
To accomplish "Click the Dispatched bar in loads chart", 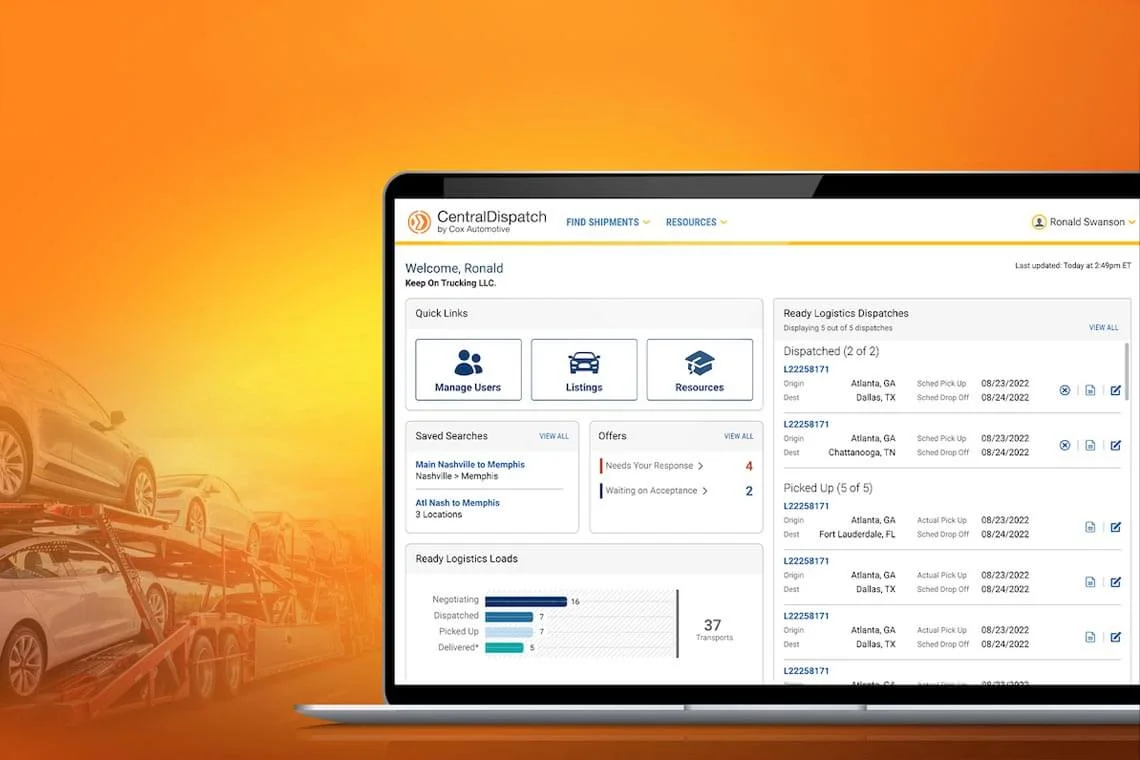I will 509,617.
